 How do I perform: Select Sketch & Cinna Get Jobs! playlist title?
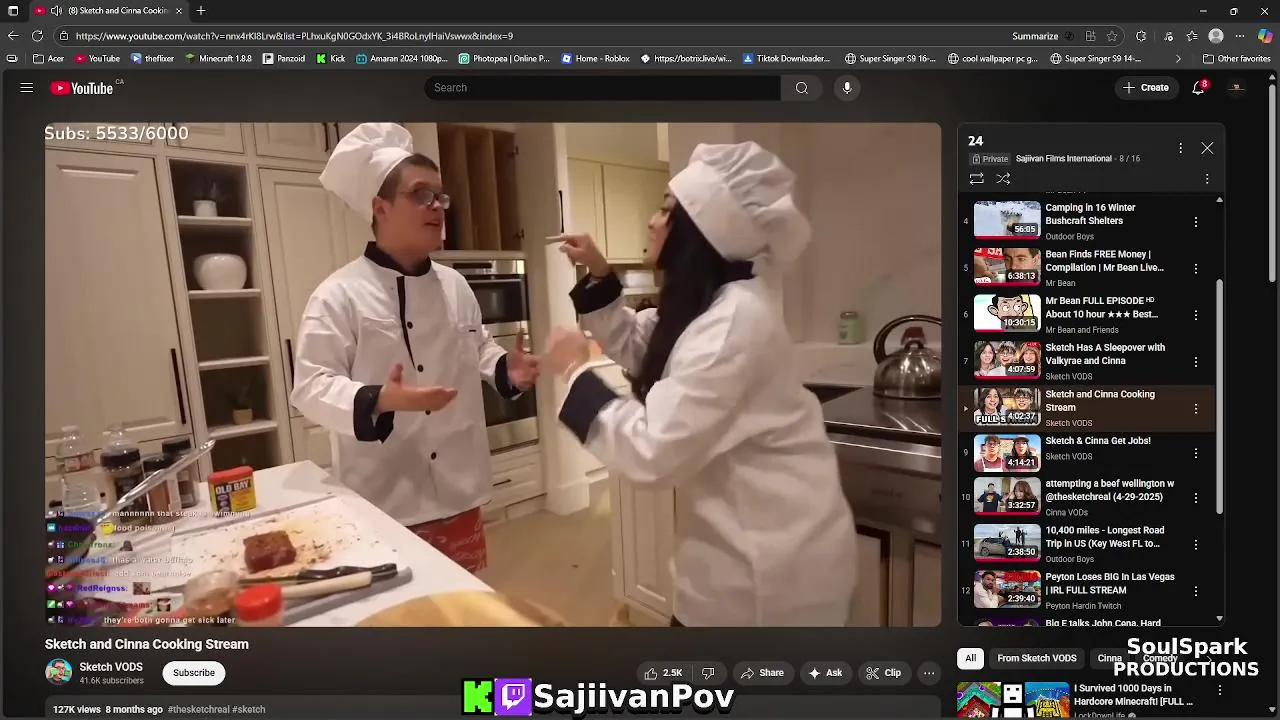1098,441
